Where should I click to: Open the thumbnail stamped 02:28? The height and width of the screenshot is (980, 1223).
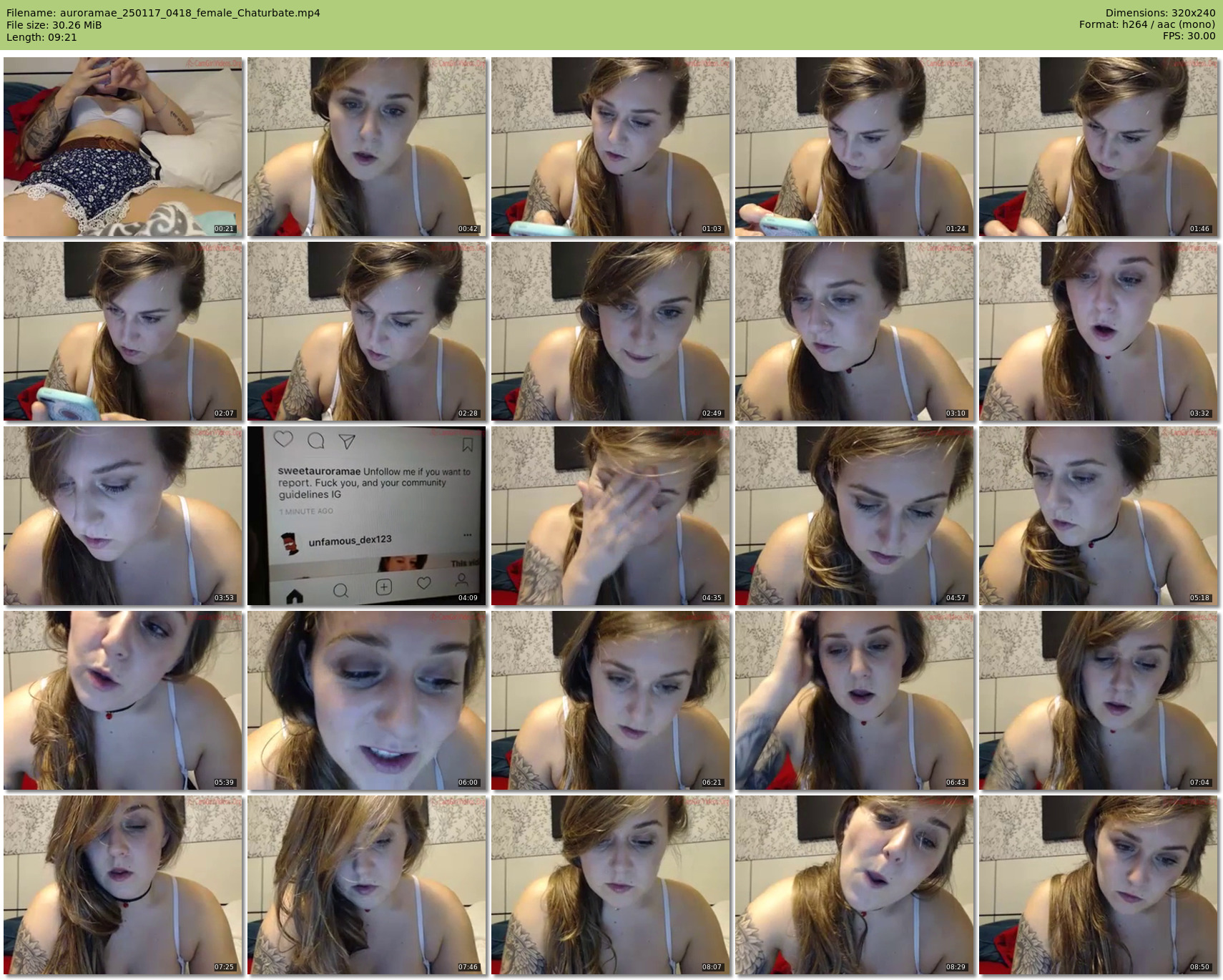point(367,331)
